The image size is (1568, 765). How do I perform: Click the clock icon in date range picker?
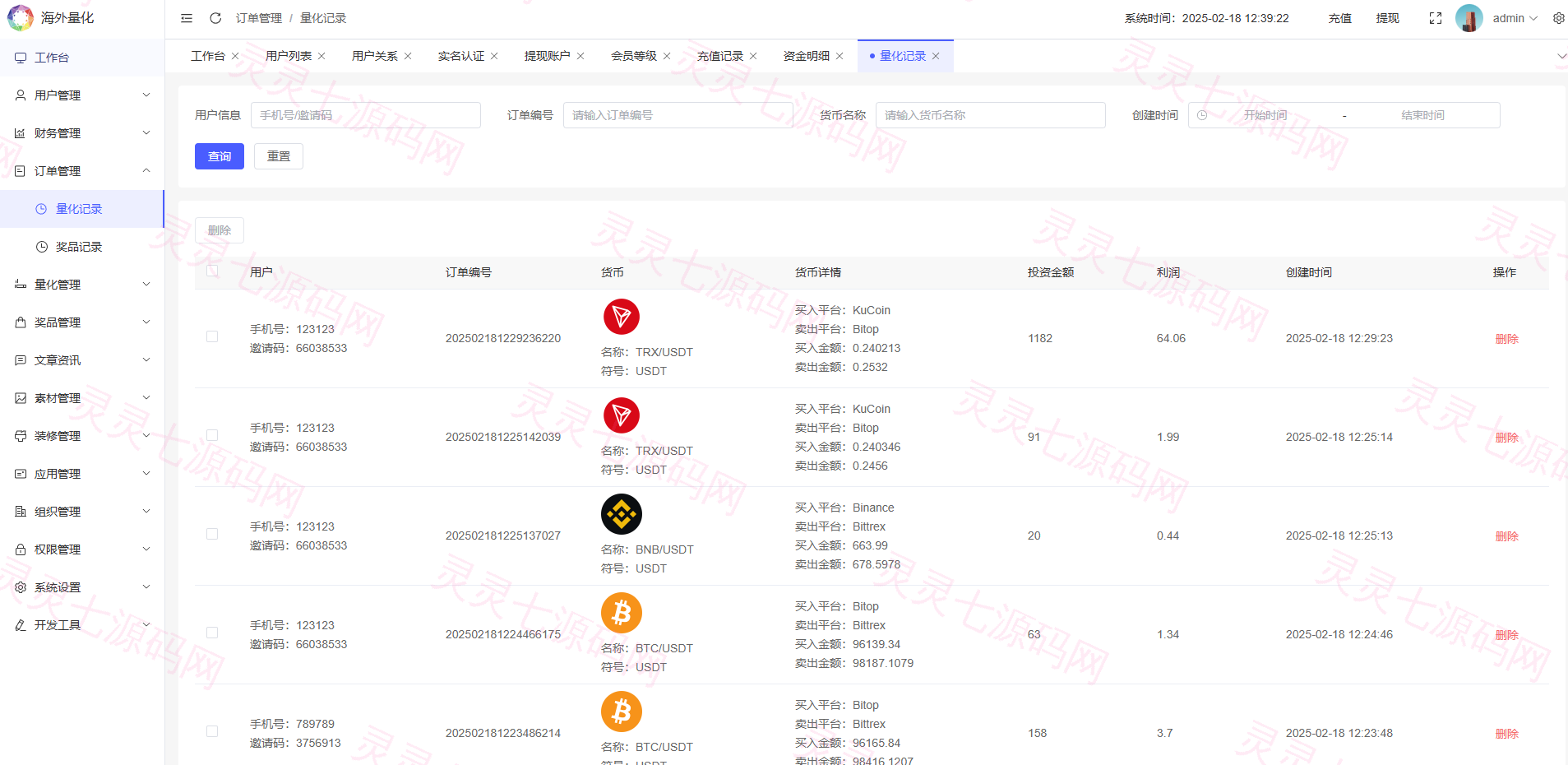[1202, 115]
